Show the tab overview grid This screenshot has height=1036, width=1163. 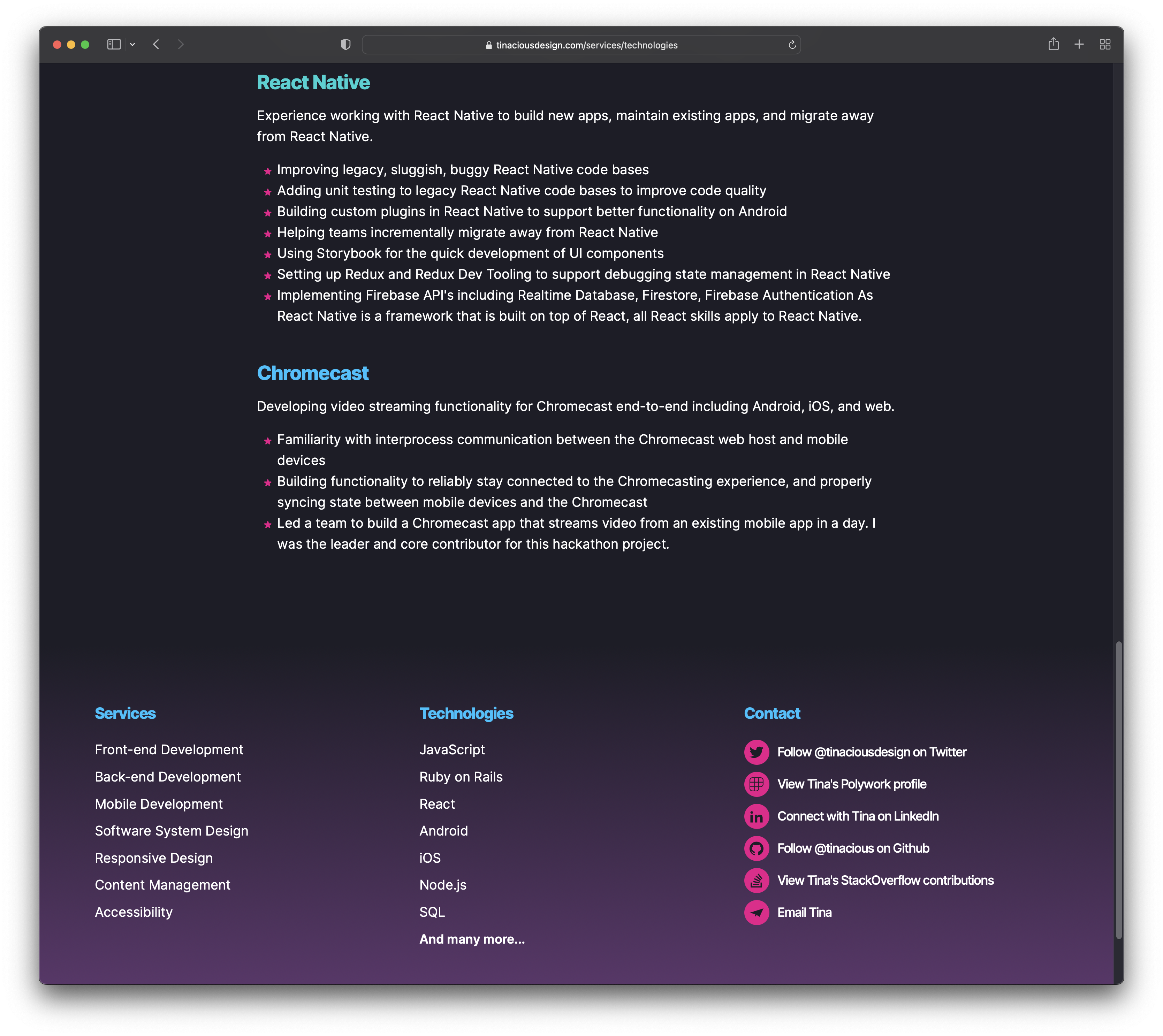tap(1105, 44)
